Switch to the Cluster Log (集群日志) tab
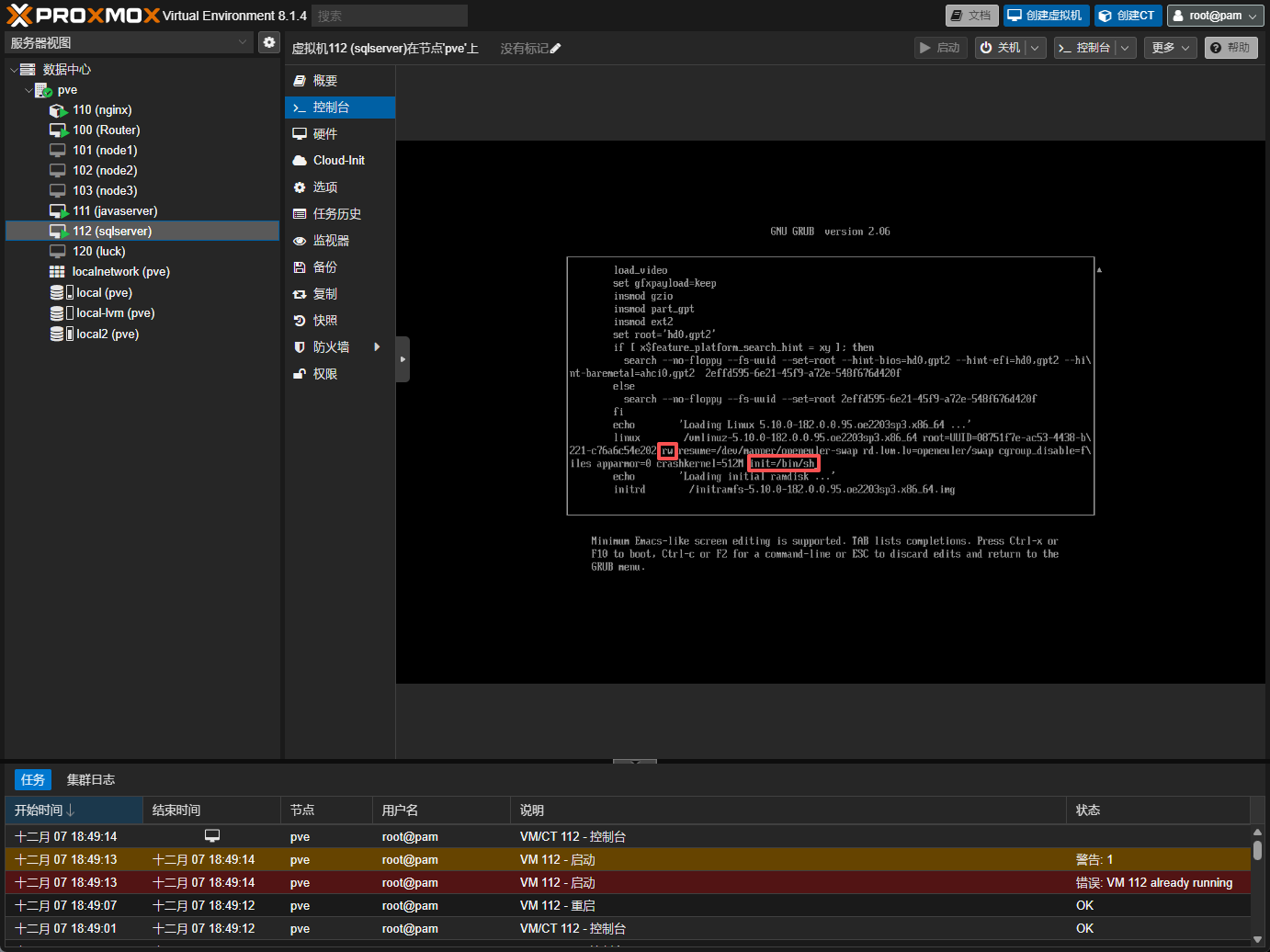The width and height of the screenshot is (1270, 952). coord(91,780)
